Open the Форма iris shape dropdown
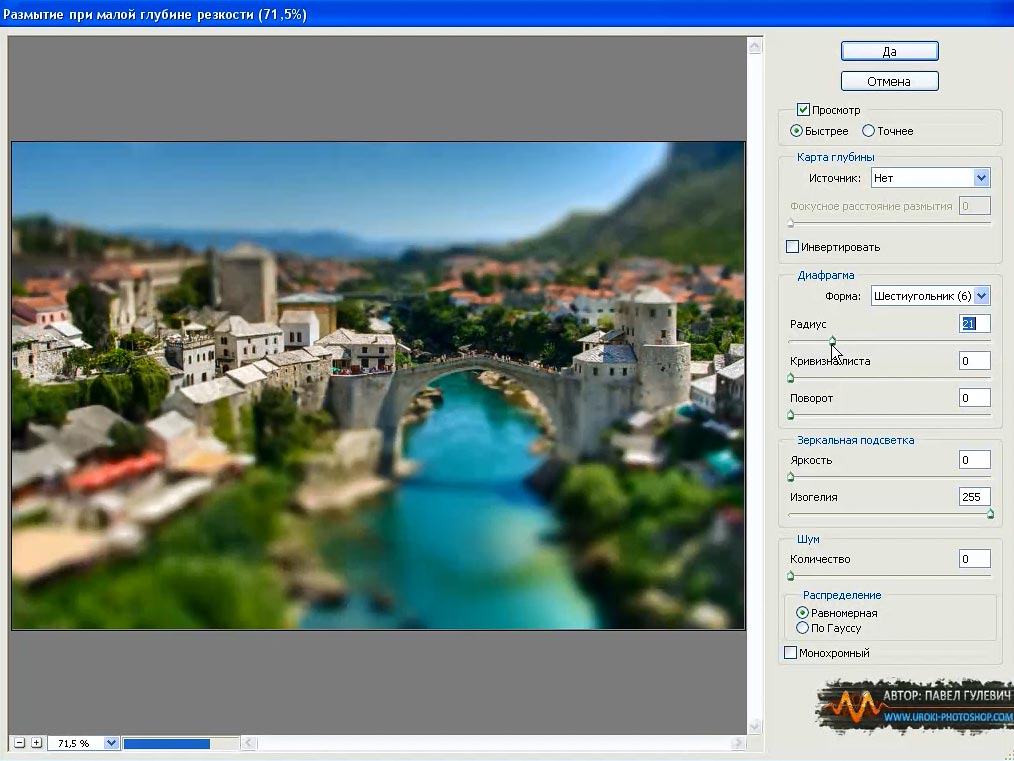The height and width of the screenshot is (761, 1014). (x=930, y=296)
